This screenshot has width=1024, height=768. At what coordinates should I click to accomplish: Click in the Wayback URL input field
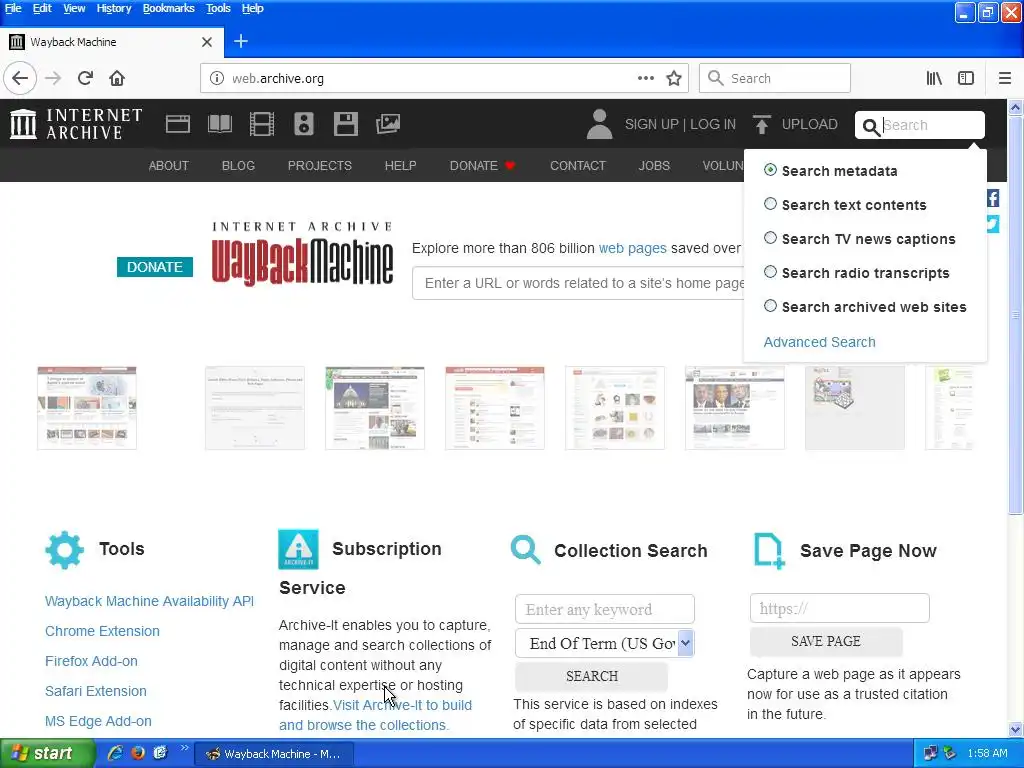(579, 283)
